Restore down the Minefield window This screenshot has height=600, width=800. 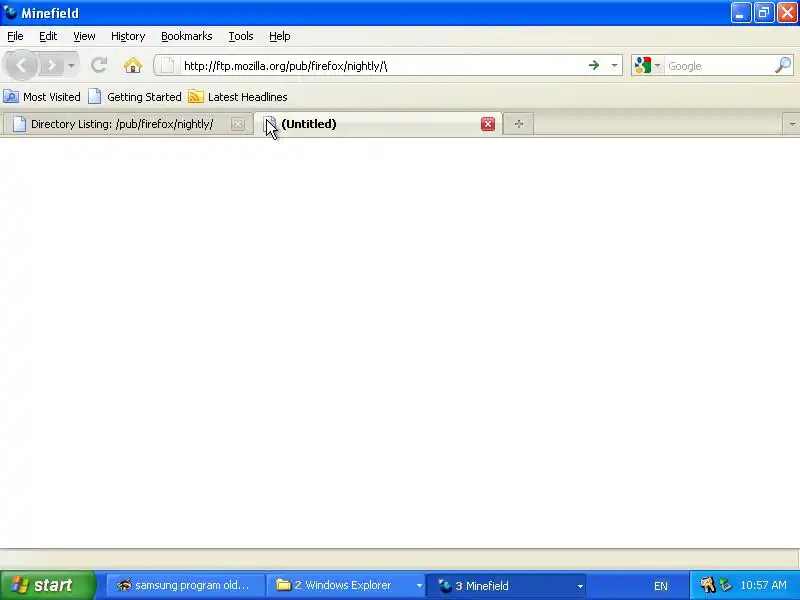764,12
